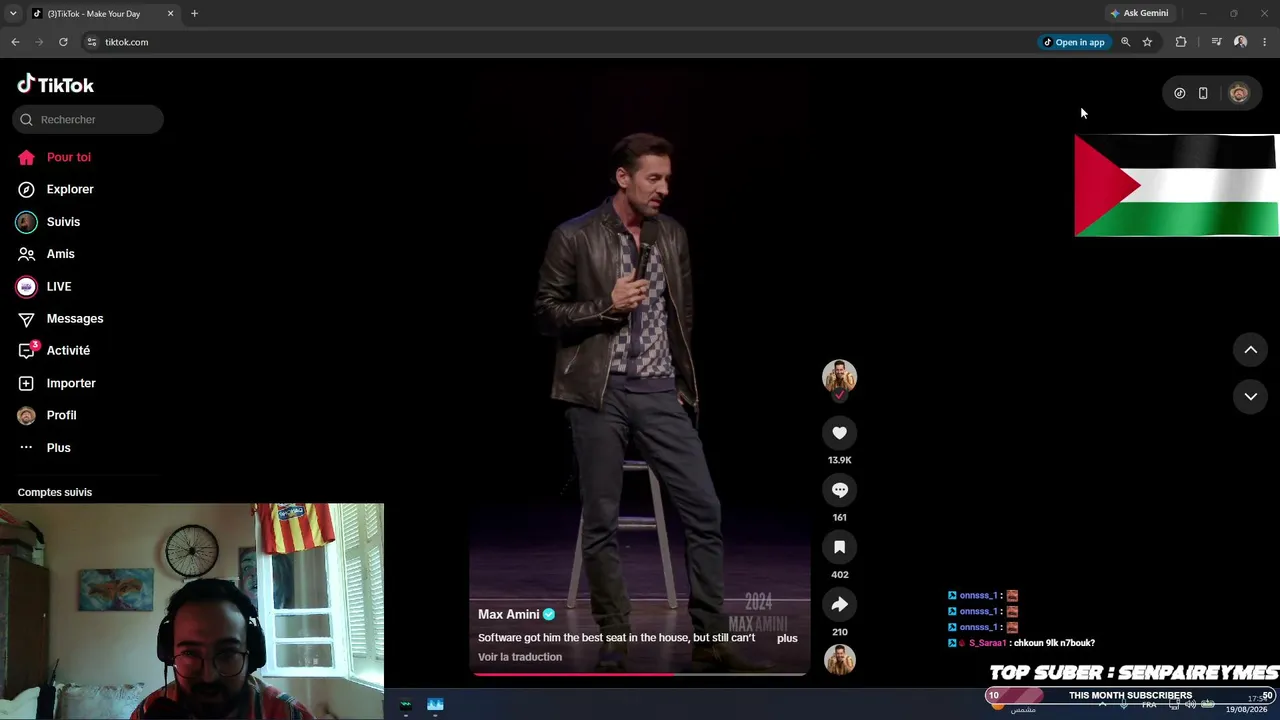Open the browser Extensions puzzle icon
Viewport: 1280px width, 720px height.
coord(1181,42)
